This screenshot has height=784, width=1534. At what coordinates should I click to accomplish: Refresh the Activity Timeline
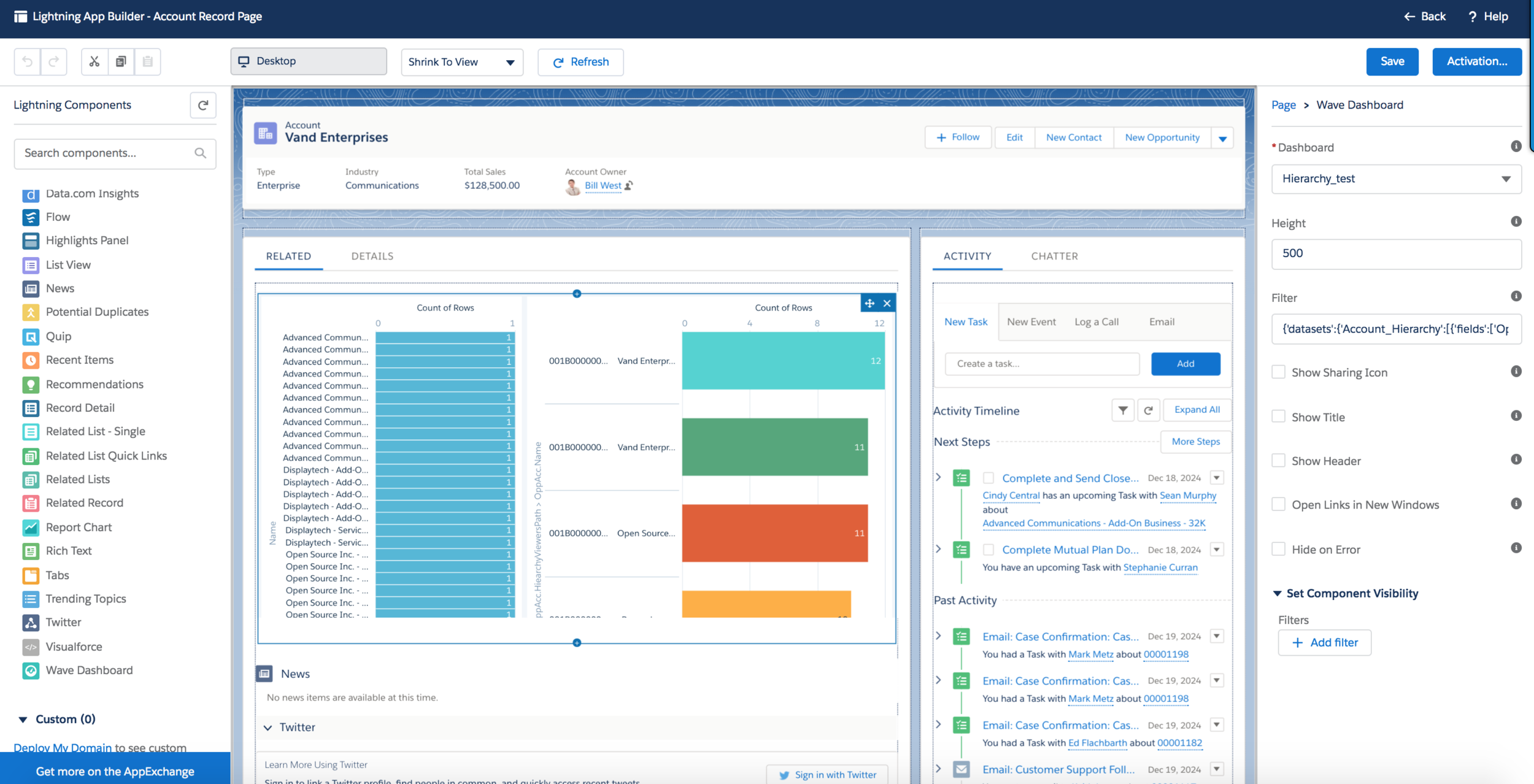(1148, 410)
